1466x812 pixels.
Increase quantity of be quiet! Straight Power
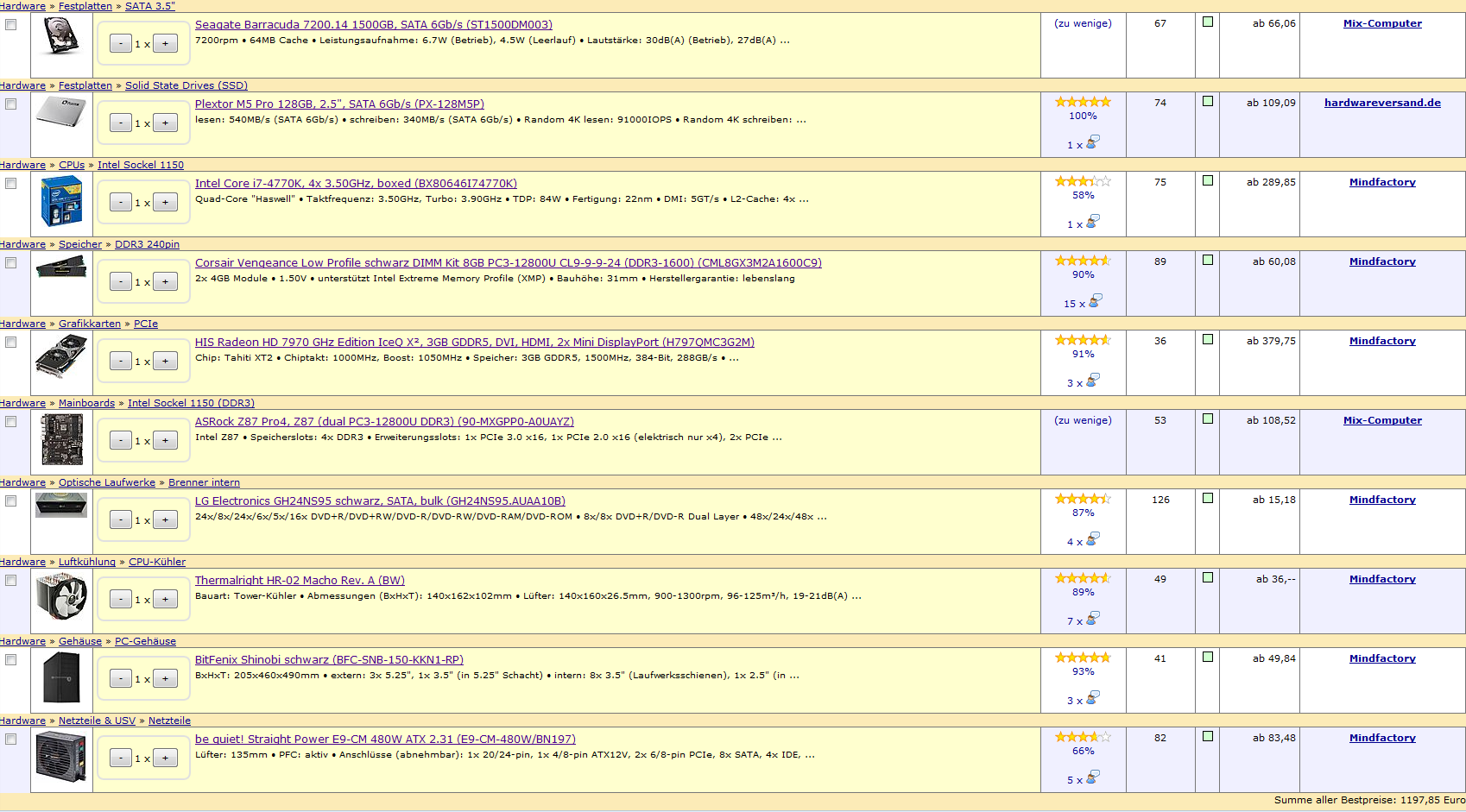[x=165, y=758]
